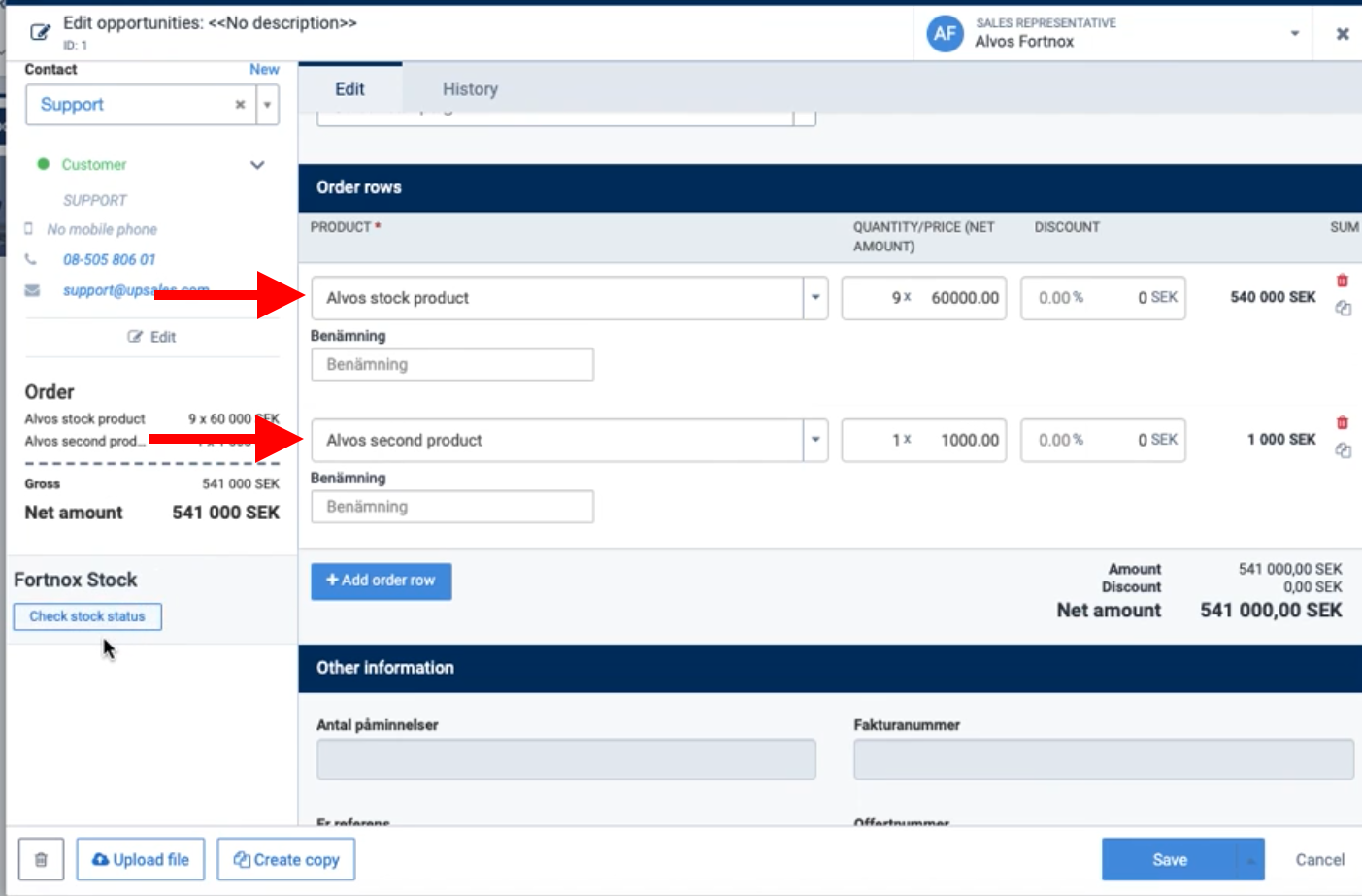The image size is (1362, 896).
Task: Switch to the Edit tab
Action: tap(349, 89)
